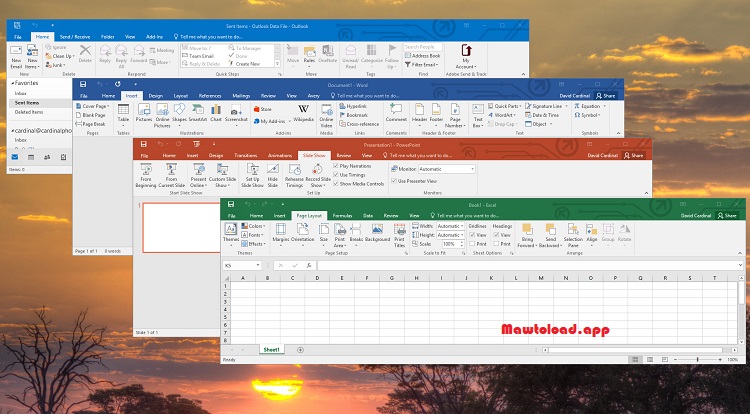Insert Chart in Word ribbon
This screenshot has width=750, height=414.
point(216,113)
